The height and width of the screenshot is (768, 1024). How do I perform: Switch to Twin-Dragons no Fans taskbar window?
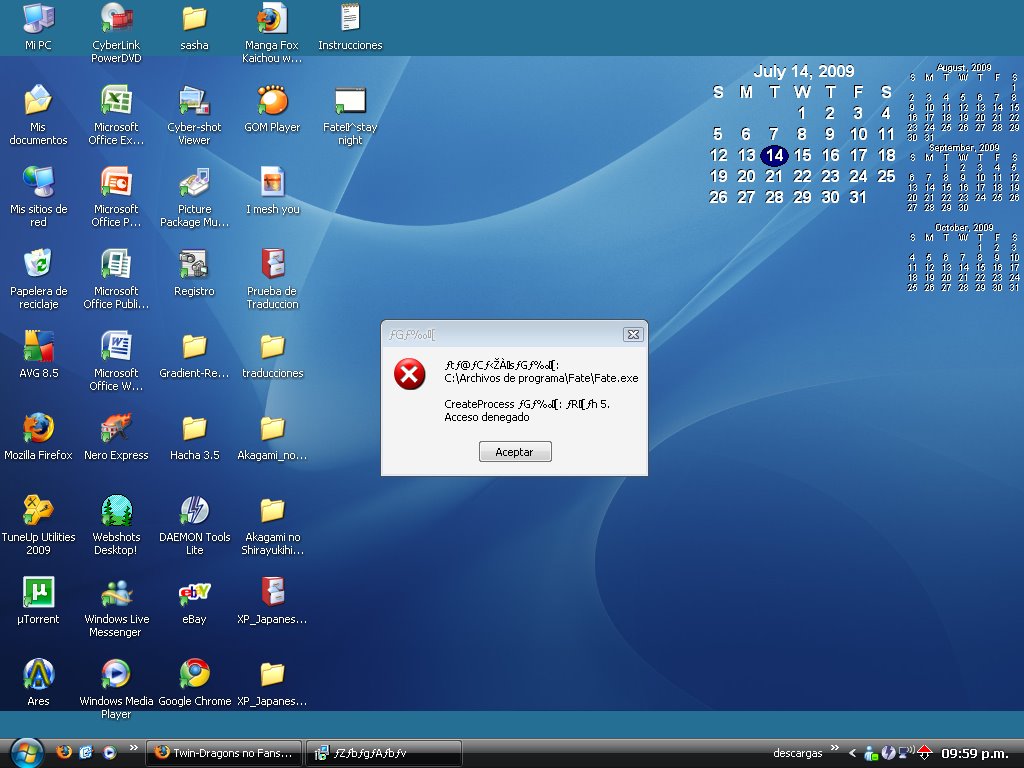[223, 753]
